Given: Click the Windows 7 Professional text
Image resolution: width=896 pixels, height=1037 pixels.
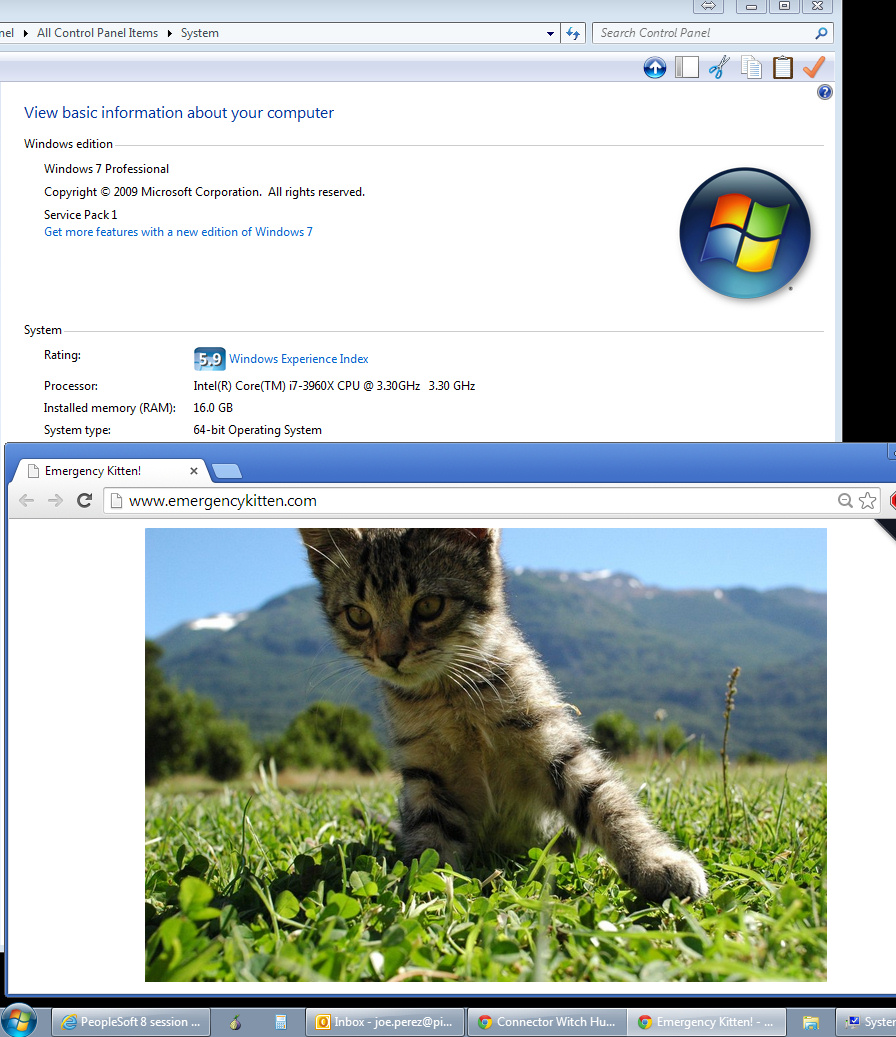Looking at the screenshot, I should click(106, 169).
